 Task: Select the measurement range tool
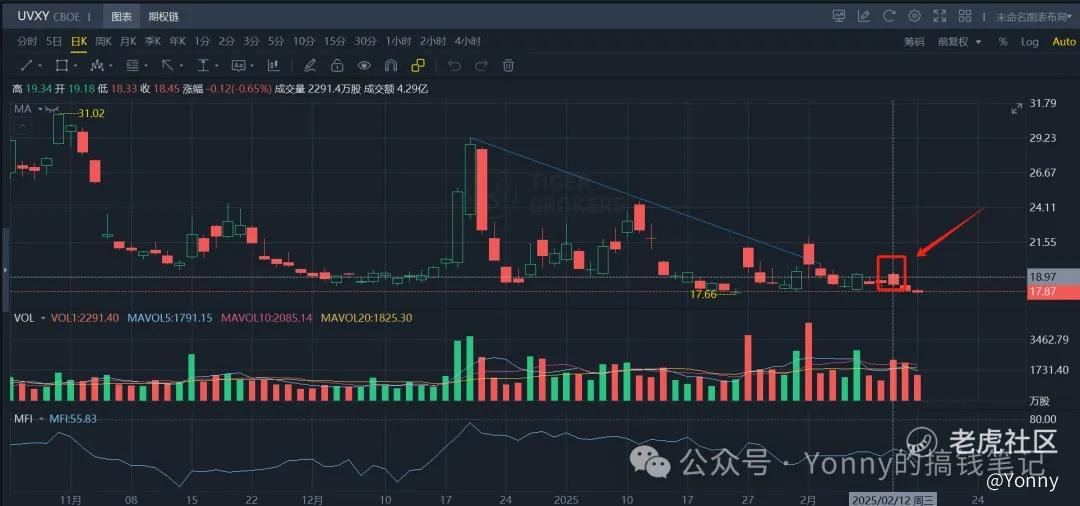click(x=203, y=65)
